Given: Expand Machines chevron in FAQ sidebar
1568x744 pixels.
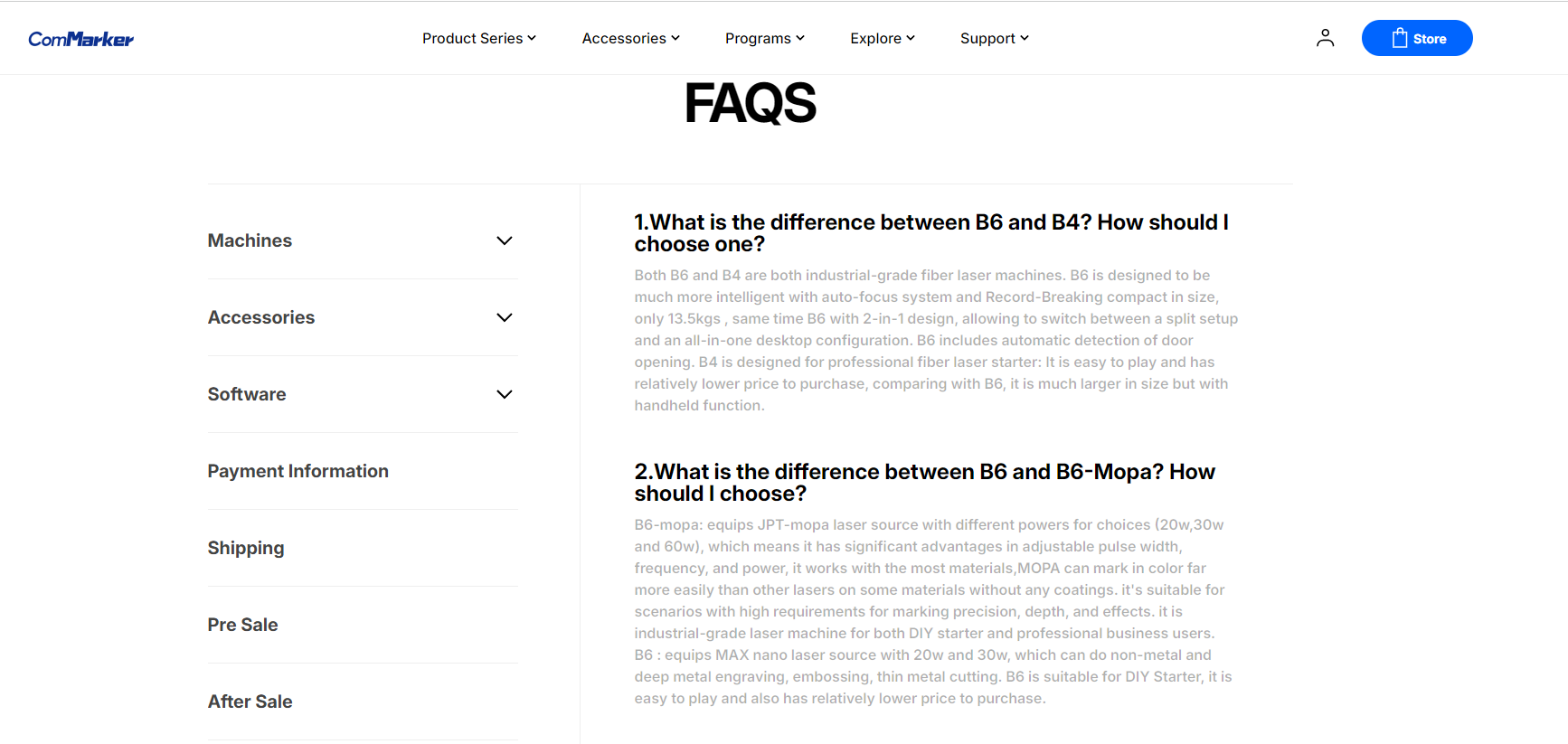Looking at the screenshot, I should pos(505,240).
